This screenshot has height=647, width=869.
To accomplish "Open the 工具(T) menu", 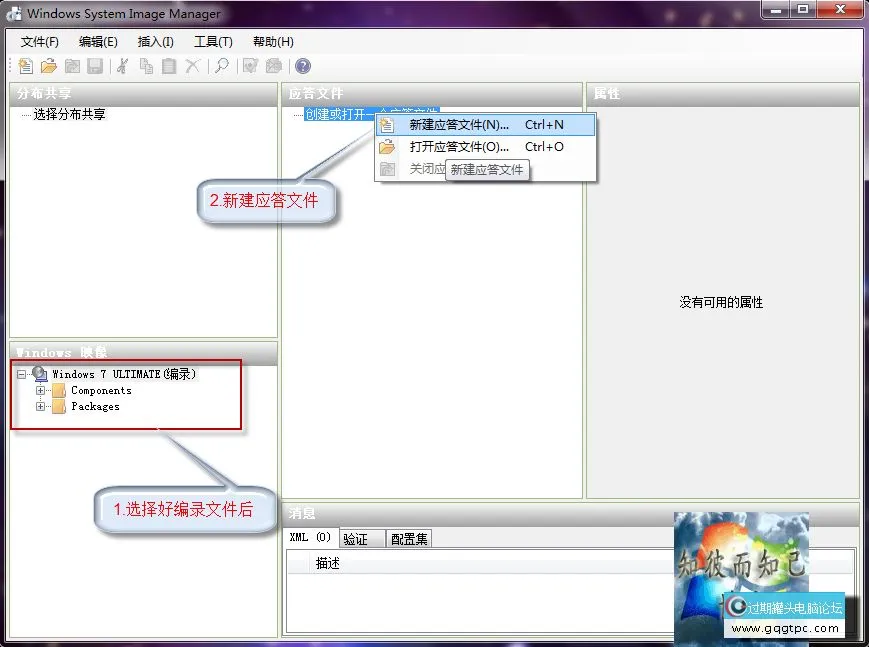I will 213,41.
